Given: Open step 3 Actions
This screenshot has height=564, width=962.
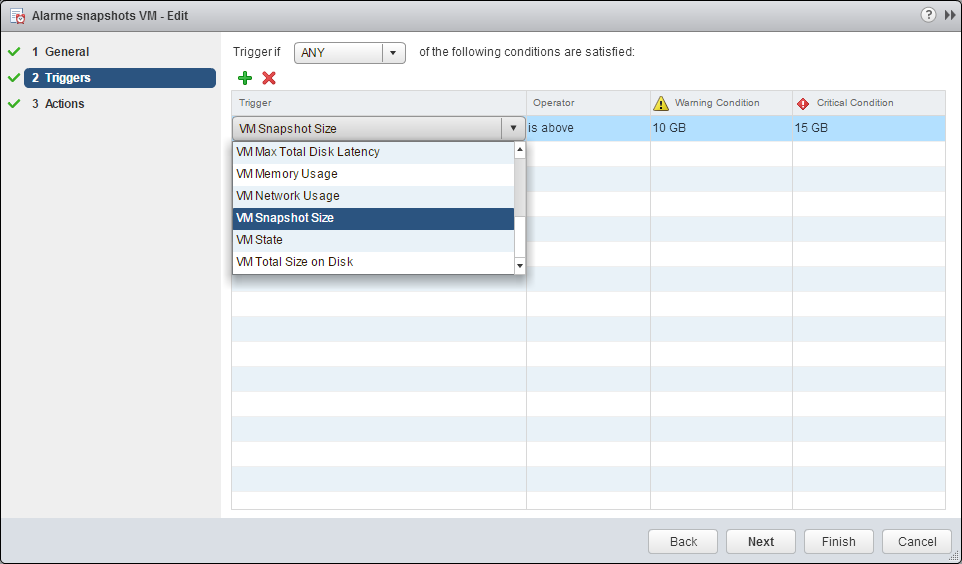Looking at the screenshot, I should pos(64,104).
